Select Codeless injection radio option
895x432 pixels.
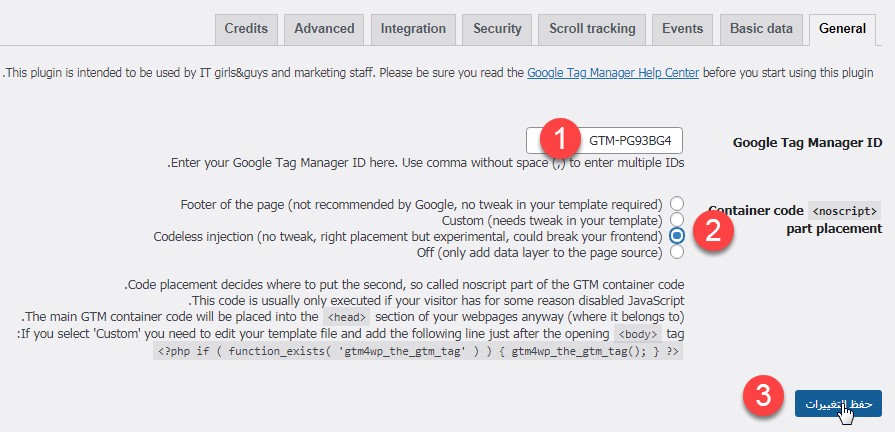coord(677,236)
